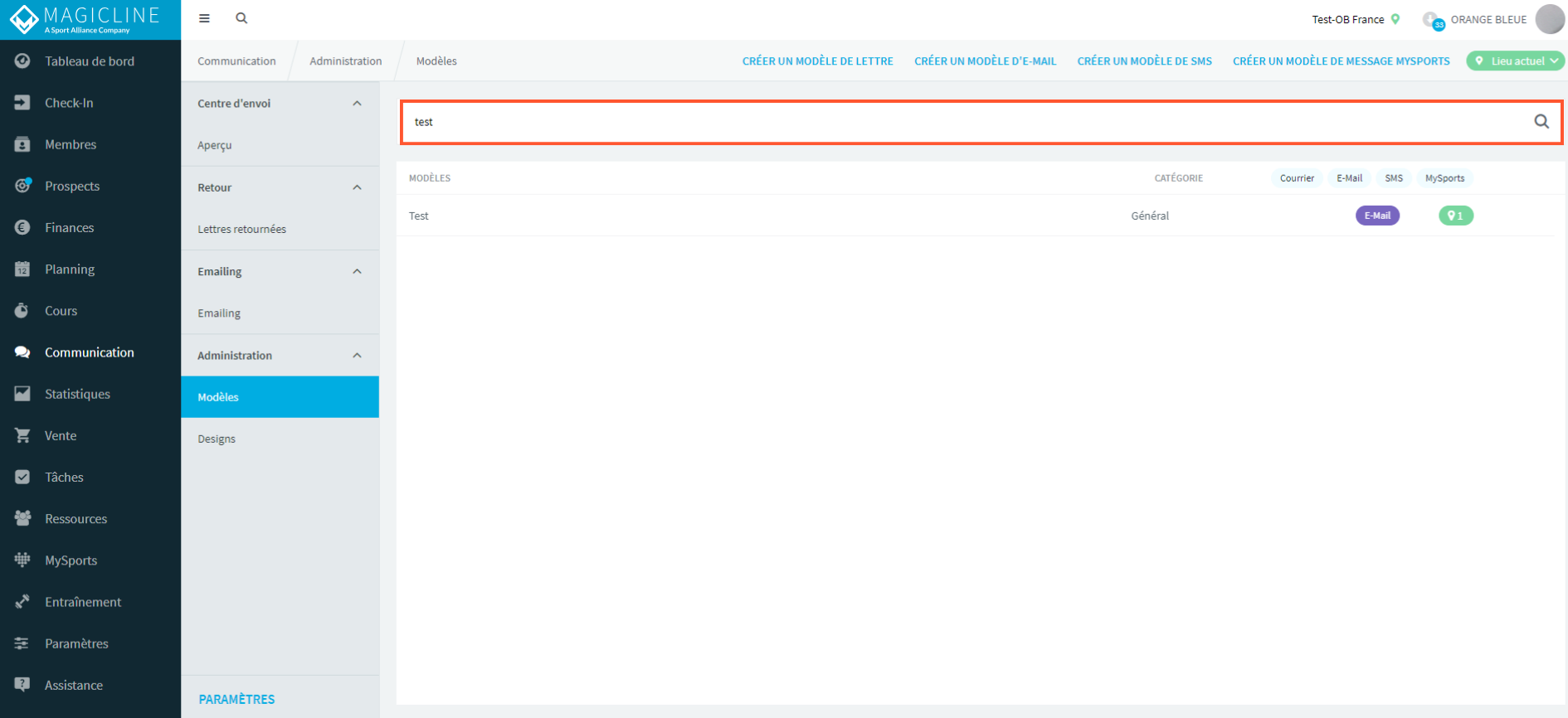The image size is (1568, 718).
Task: Click the Planning calendar icon
Action: coord(22,269)
